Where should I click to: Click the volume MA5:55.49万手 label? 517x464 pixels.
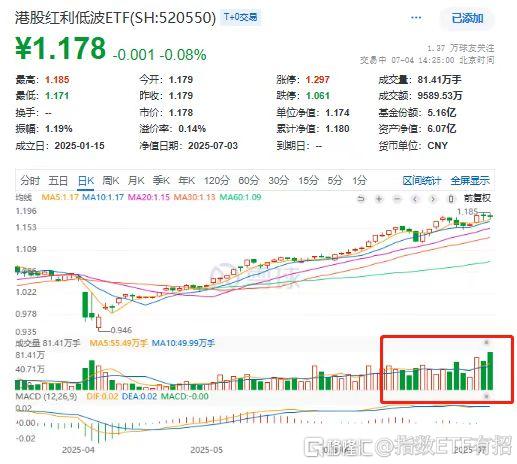pyautogui.click(x=118, y=343)
